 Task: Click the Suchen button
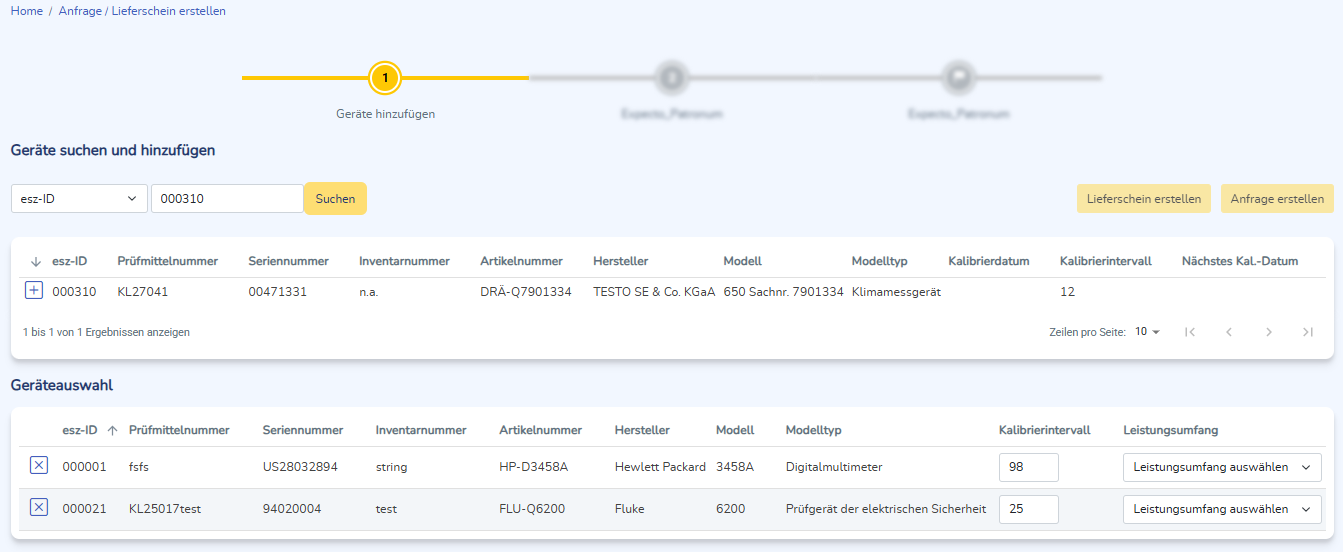335,199
